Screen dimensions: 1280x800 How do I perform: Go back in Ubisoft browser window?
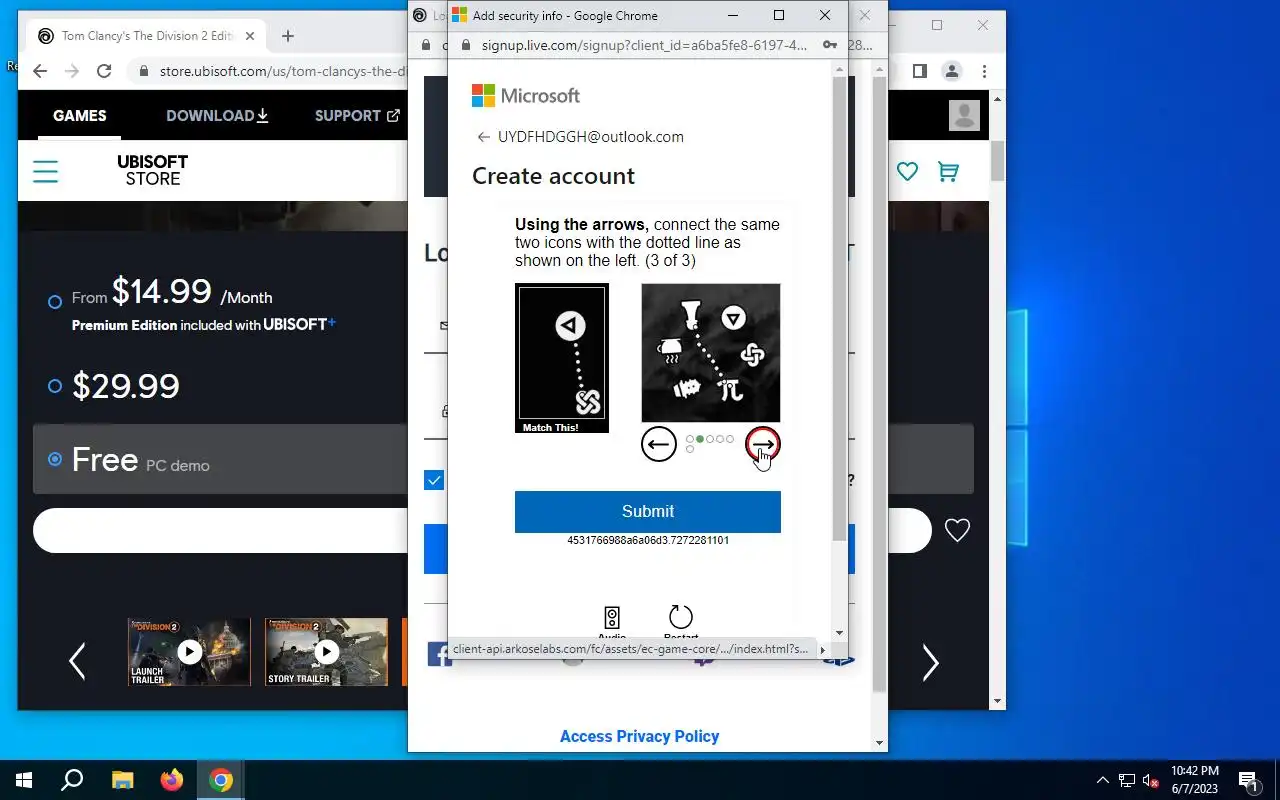click(x=40, y=71)
